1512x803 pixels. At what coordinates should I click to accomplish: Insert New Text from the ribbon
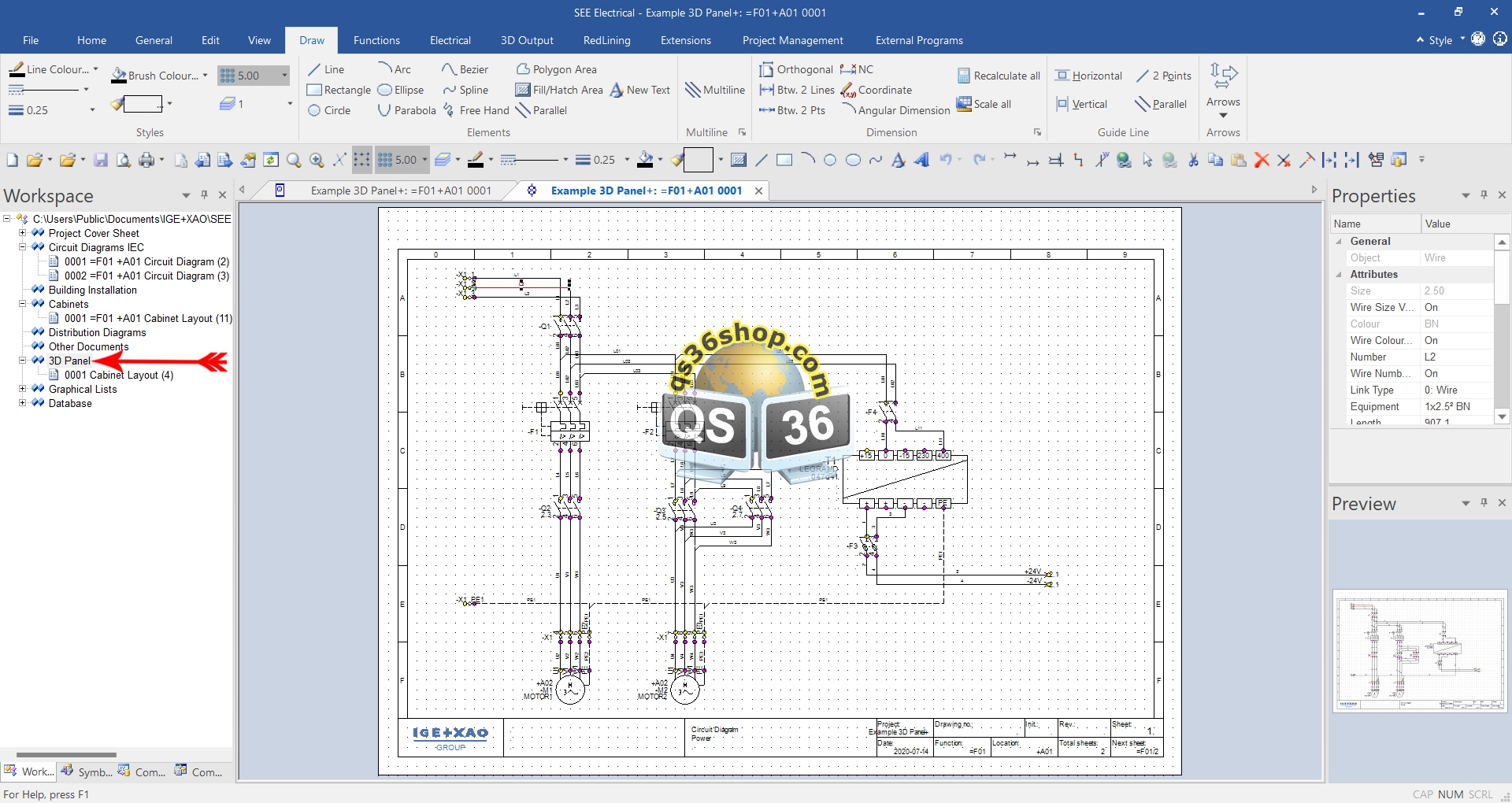(x=640, y=90)
